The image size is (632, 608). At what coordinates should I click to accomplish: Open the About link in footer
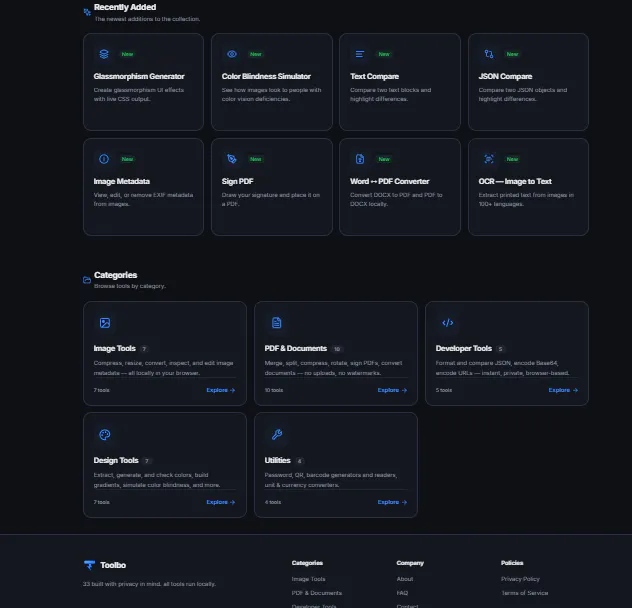pyautogui.click(x=405, y=579)
